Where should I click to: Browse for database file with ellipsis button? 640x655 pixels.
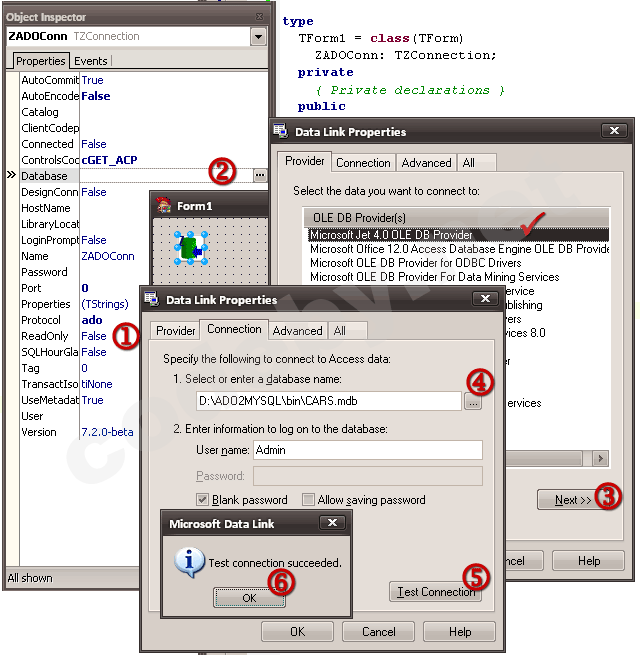point(473,403)
